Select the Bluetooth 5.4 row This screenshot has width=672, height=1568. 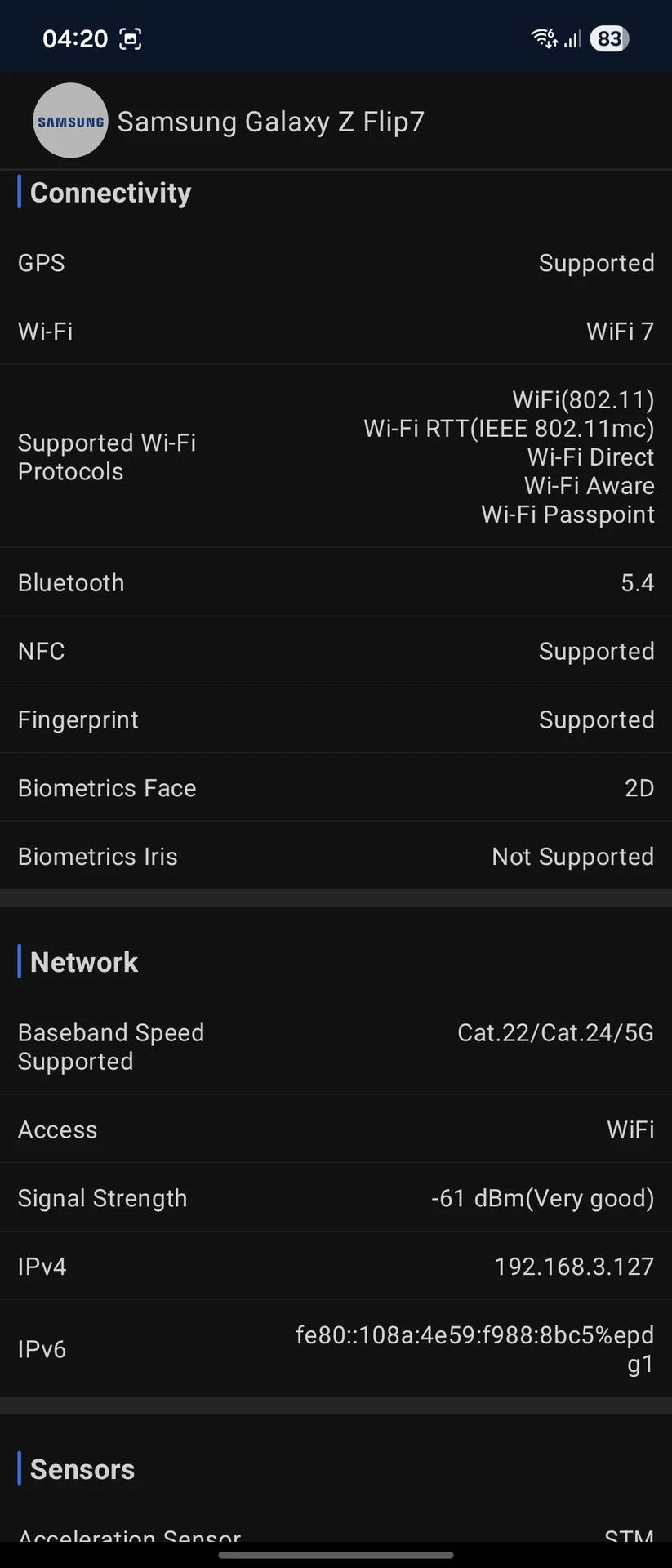coord(336,582)
